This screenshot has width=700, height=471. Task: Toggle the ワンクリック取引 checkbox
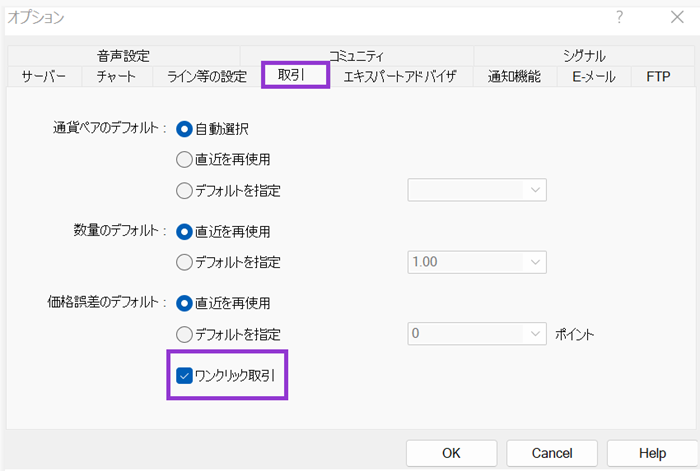183,376
